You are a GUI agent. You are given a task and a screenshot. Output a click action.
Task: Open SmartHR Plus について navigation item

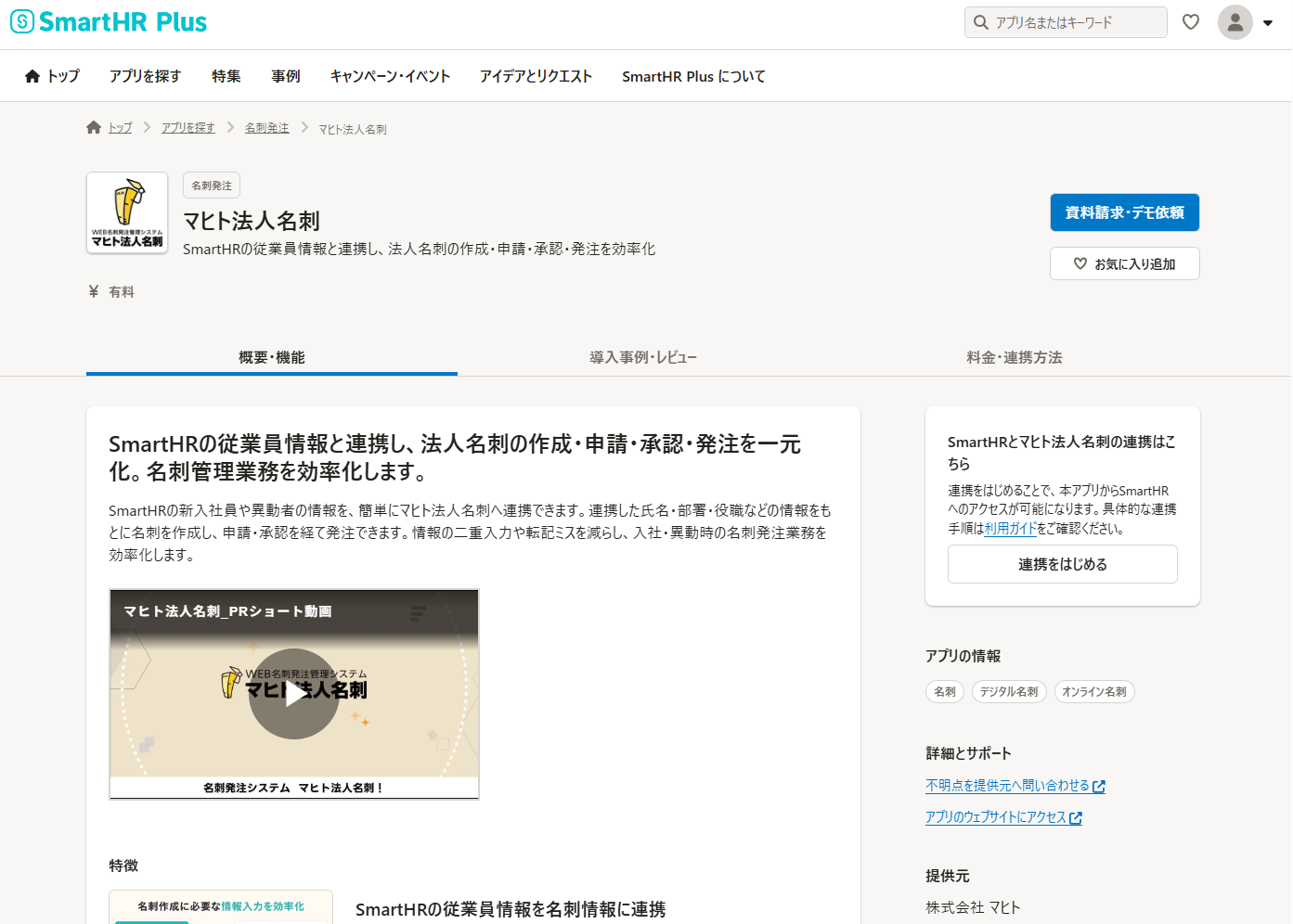point(693,76)
